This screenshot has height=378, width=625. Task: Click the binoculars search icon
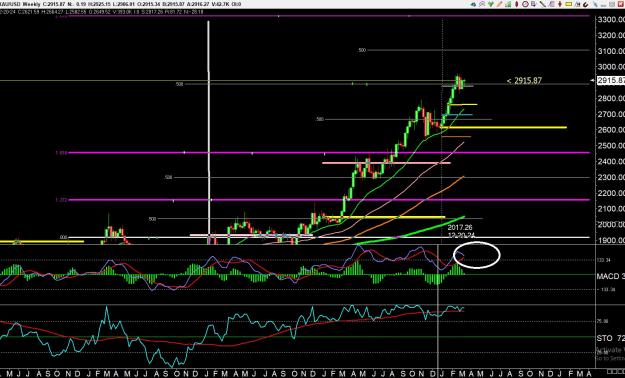click(x=577, y=4)
